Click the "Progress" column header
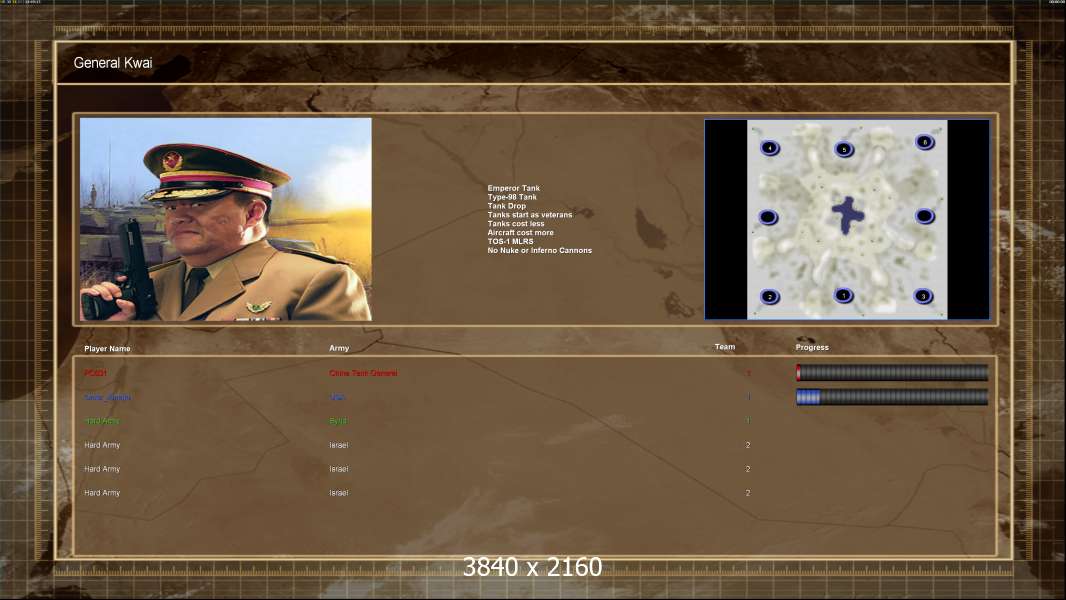This screenshot has width=1066, height=600. point(812,347)
